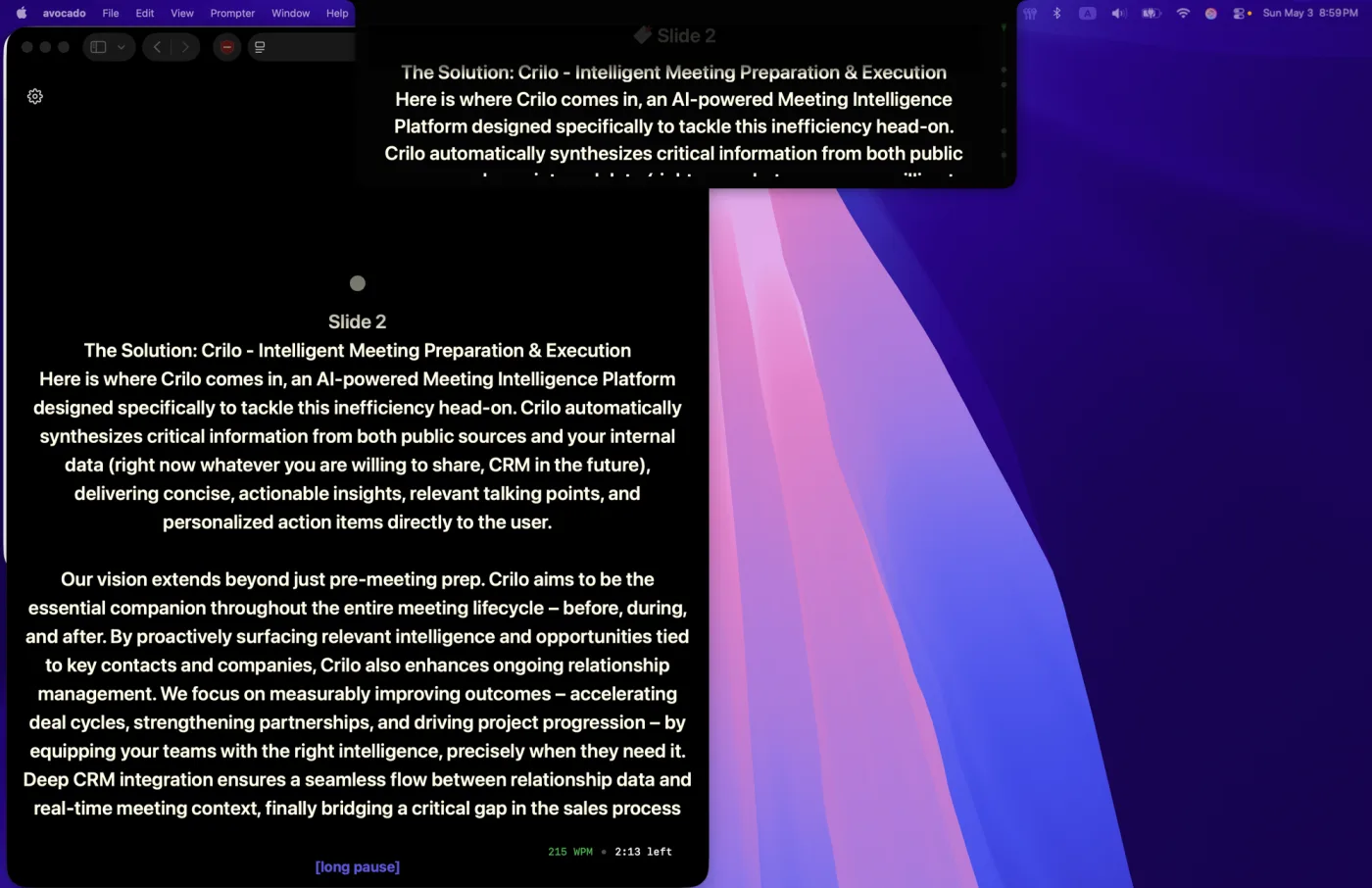Click the keyboard input source icon
The image size is (1372, 888).
tap(1088, 13)
